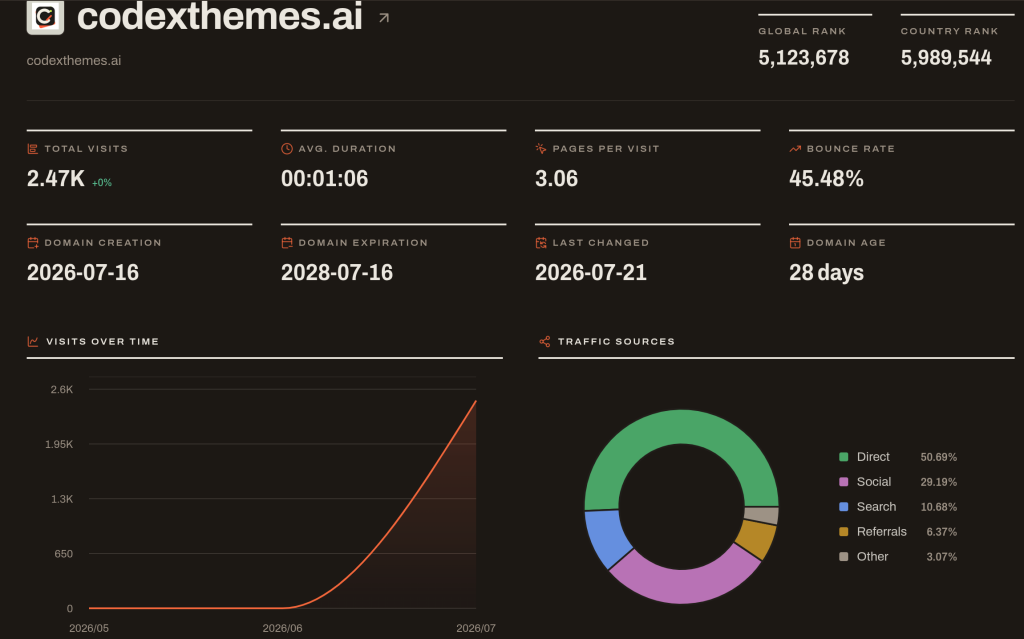Click the codexthemes.ai site logo icon
The width and height of the screenshot is (1024, 639).
(x=45, y=16)
